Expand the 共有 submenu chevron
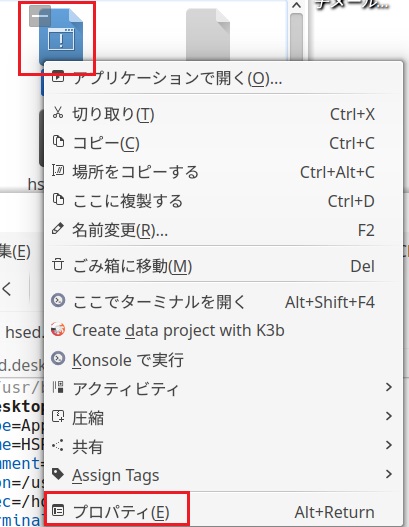Screen dimensions: 409x527 (389, 445)
